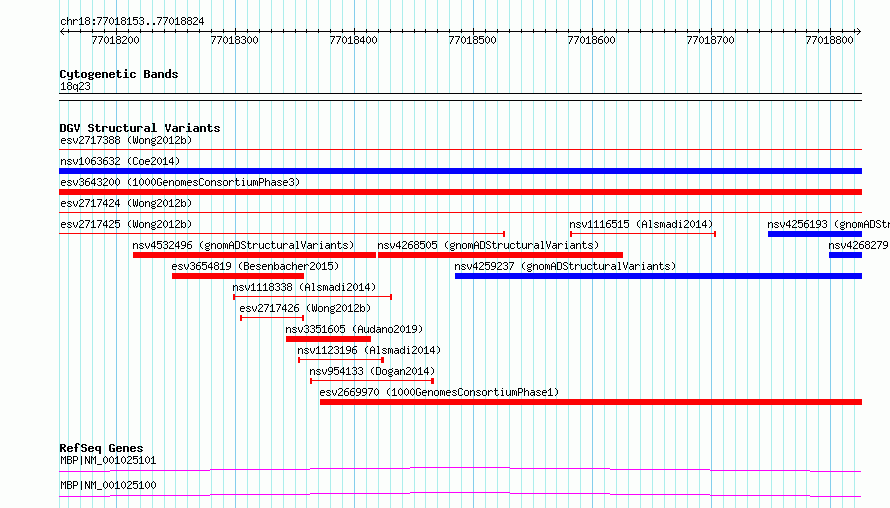Select ruler position label 77018300

234,40
